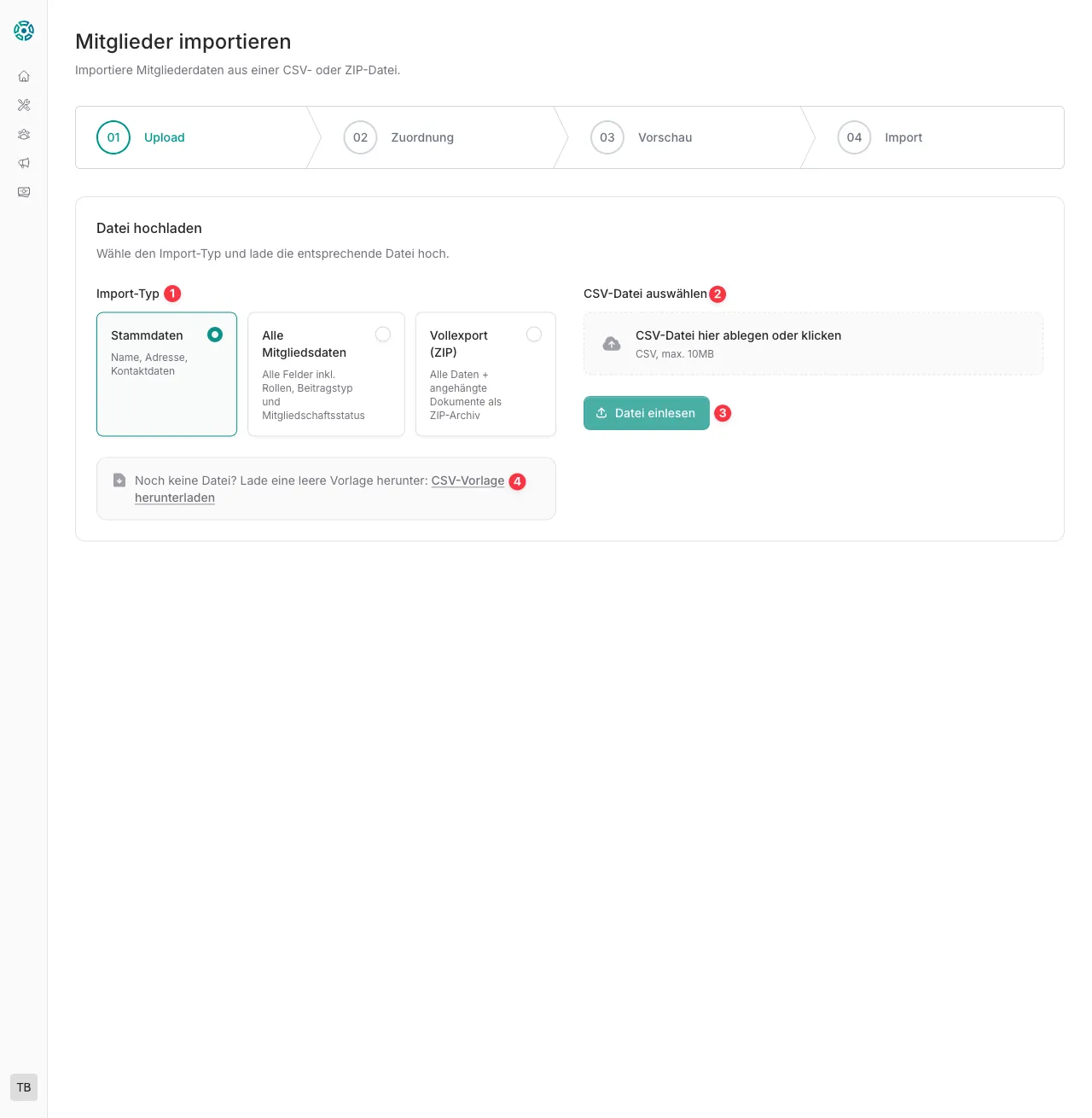Open the megaphone announcements icon
The height and width of the screenshot is (1118, 1092).
coord(24,164)
